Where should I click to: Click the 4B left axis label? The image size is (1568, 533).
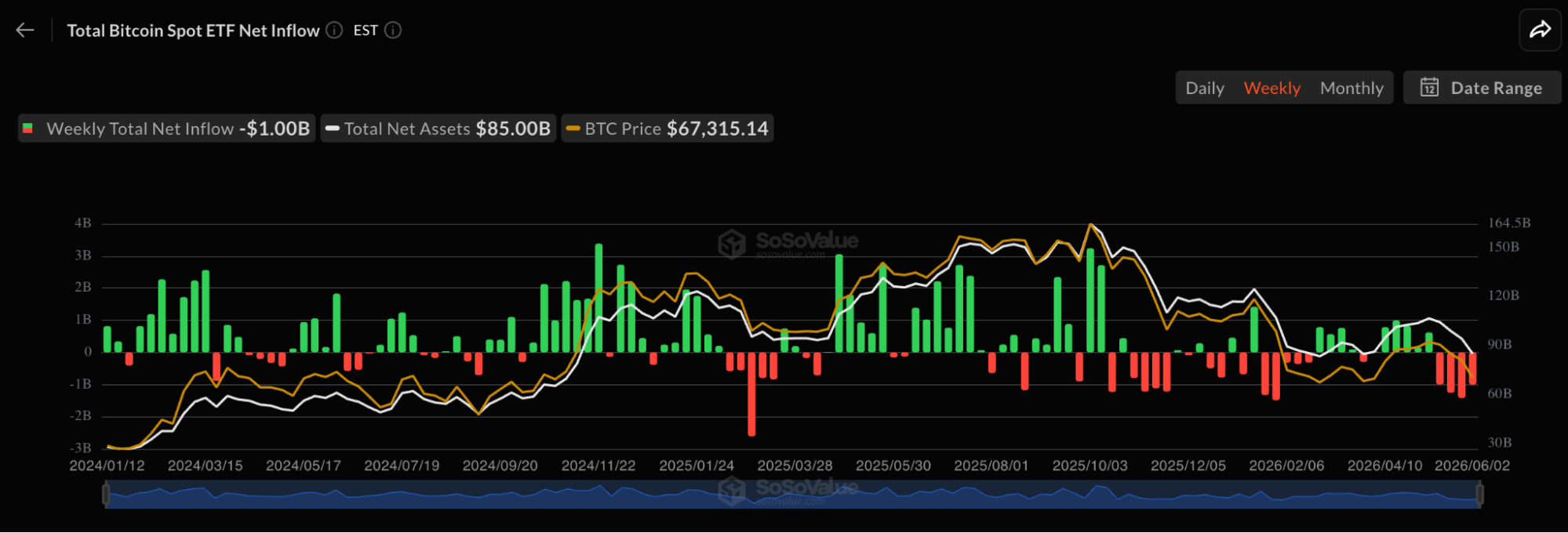click(83, 223)
